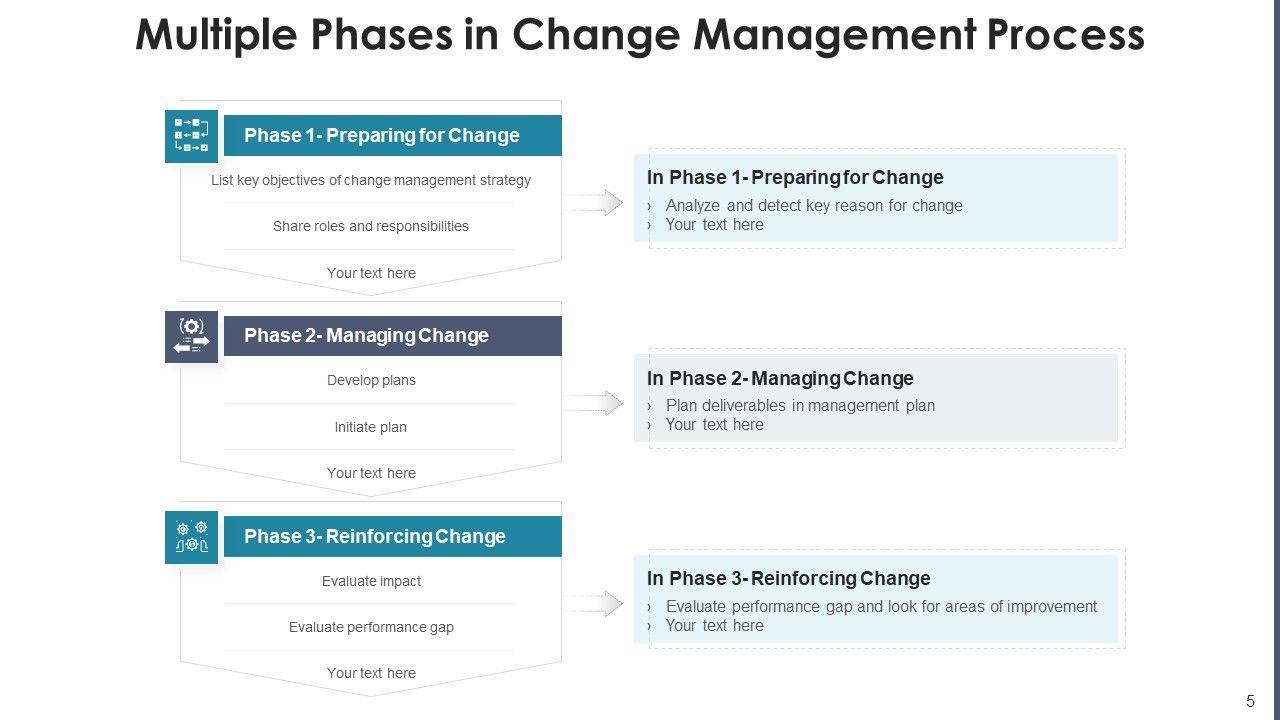The height and width of the screenshot is (720, 1280).
Task: Click the 'Evaluate impact' text item
Action: [371, 582]
